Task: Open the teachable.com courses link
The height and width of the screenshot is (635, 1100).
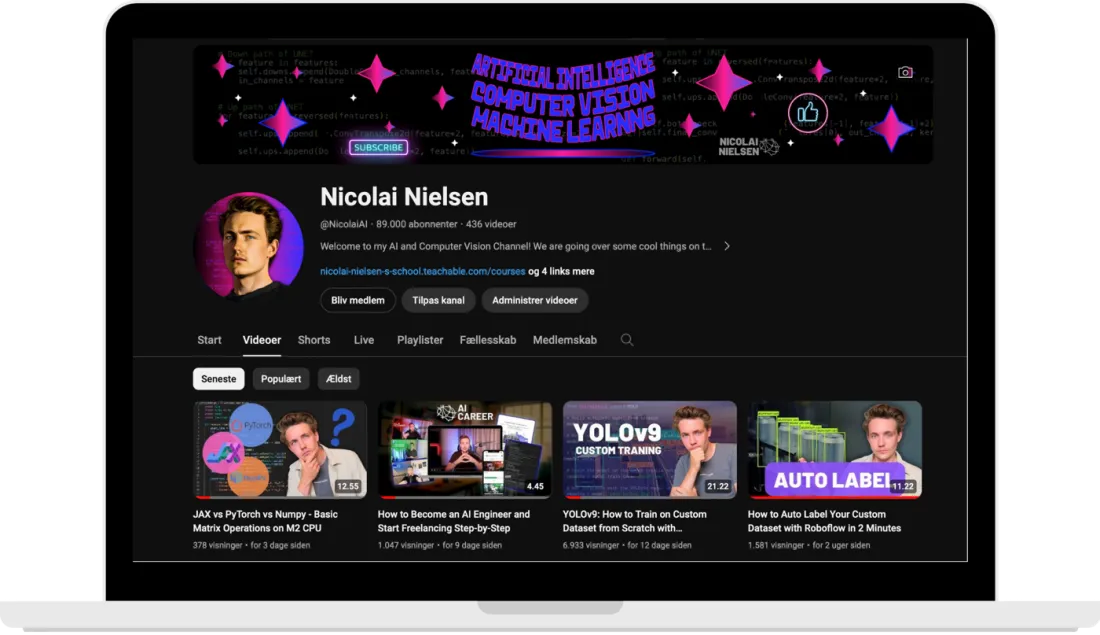Action: tap(422, 272)
